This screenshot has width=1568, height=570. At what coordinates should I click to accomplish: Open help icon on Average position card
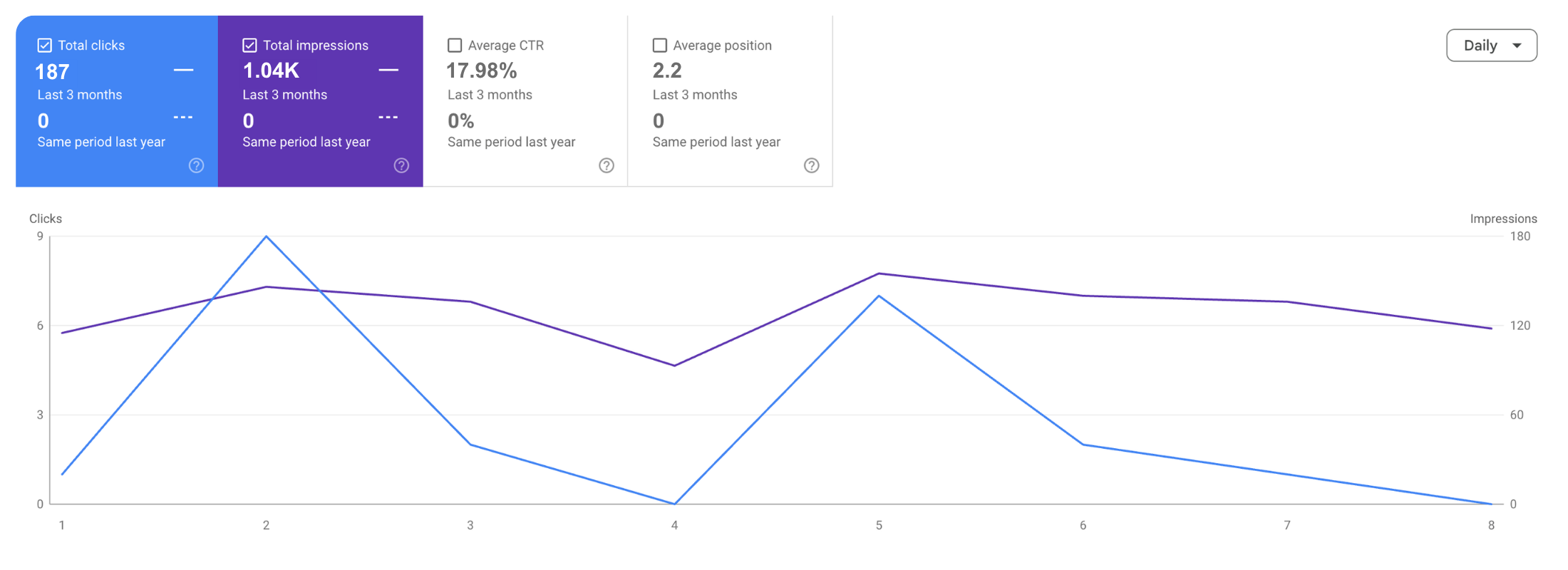point(811,165)
